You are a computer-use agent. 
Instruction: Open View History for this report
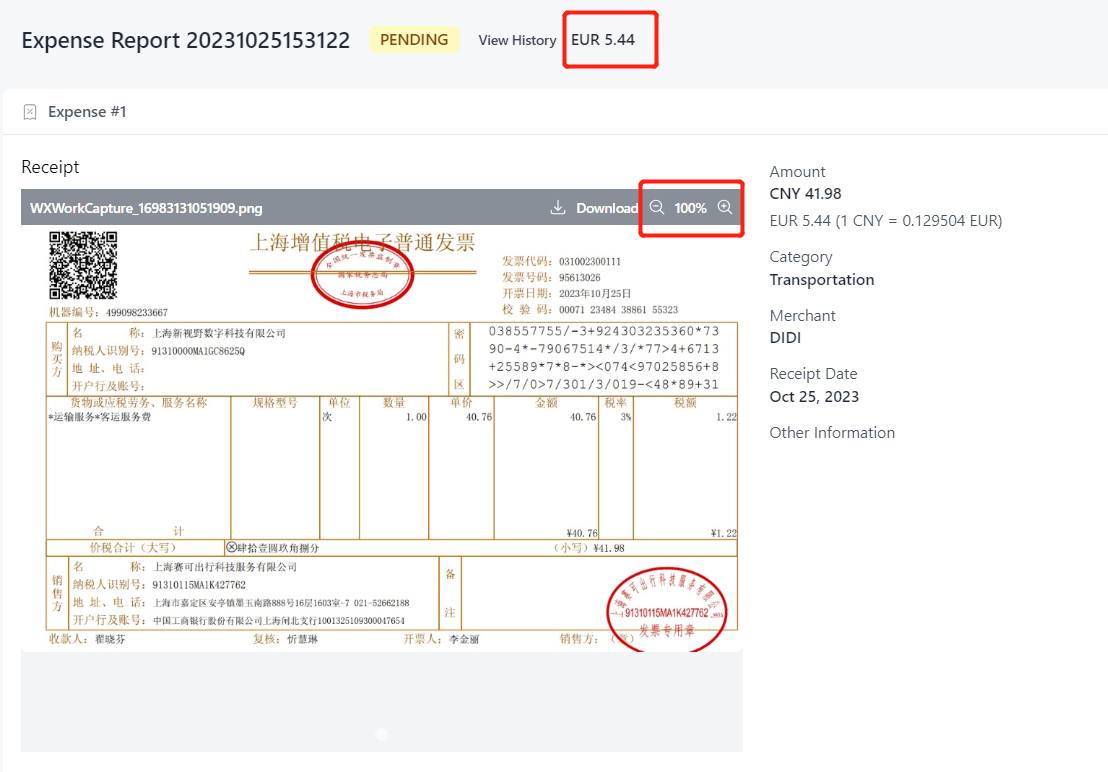(x=517, y=40)
